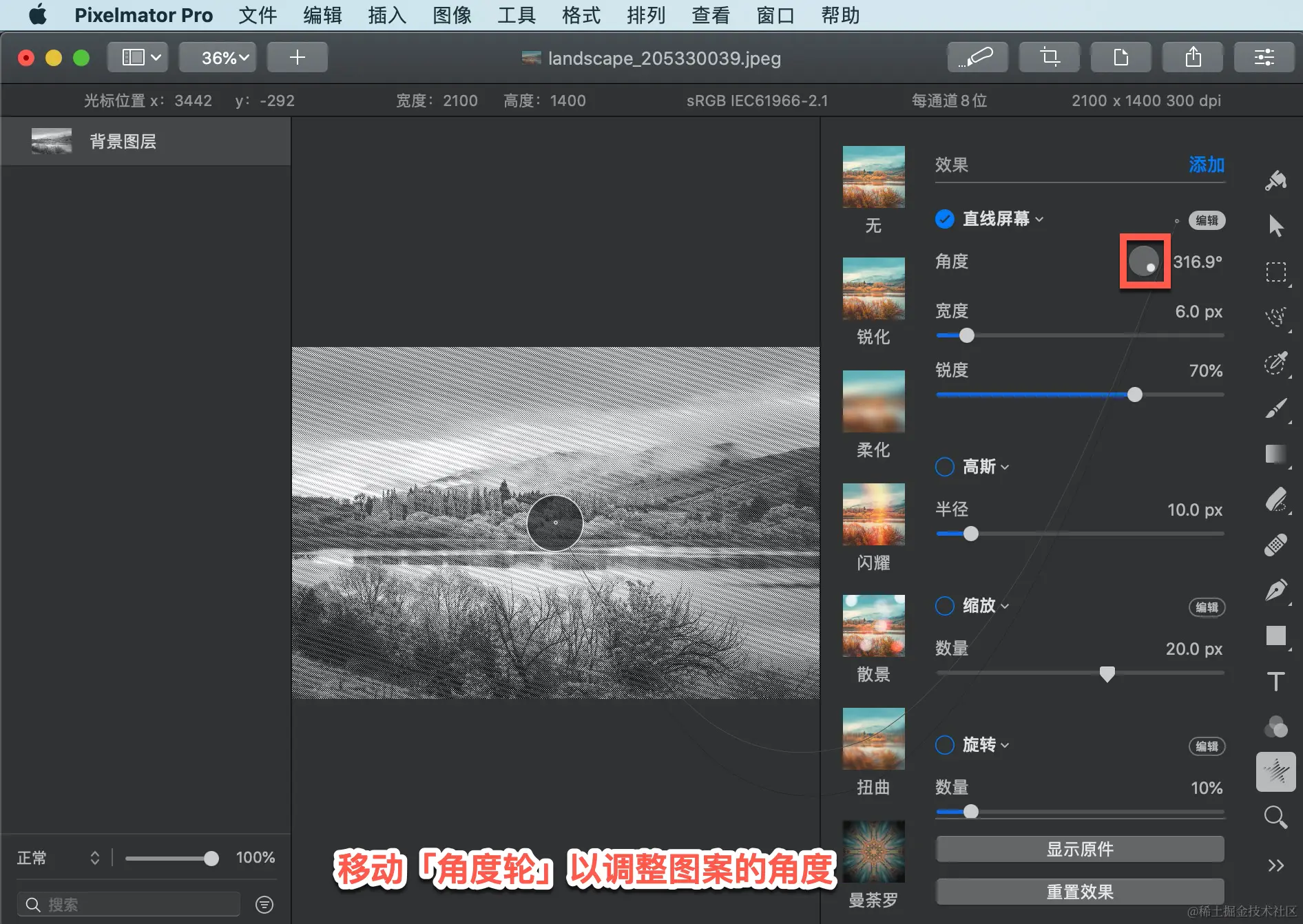Select the Repair bandage tool
The image size is (1303, 924).
pyautogui.click(x=1275, y=545)
